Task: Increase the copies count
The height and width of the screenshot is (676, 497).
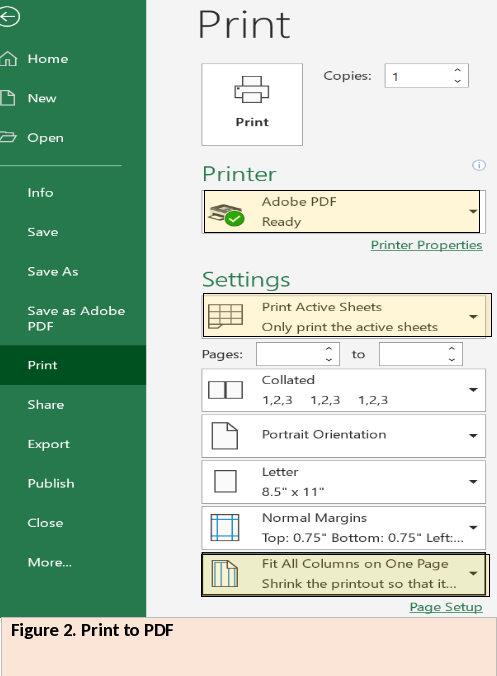Action: 458,70
